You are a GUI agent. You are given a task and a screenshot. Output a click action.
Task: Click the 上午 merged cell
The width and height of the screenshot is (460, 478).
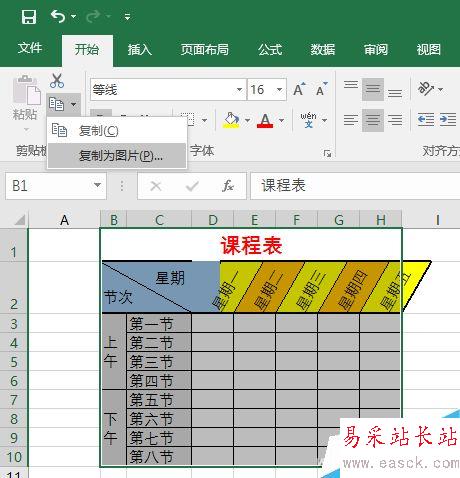[x=114, y=352]
